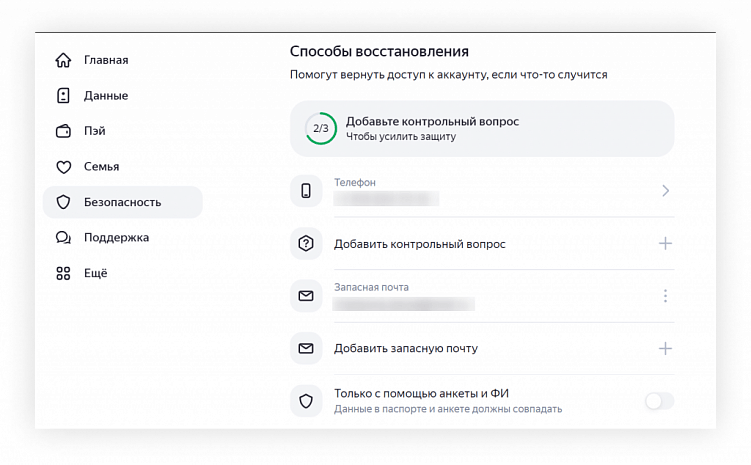Click the question mark hexagon icon

(x=306, y=243)
